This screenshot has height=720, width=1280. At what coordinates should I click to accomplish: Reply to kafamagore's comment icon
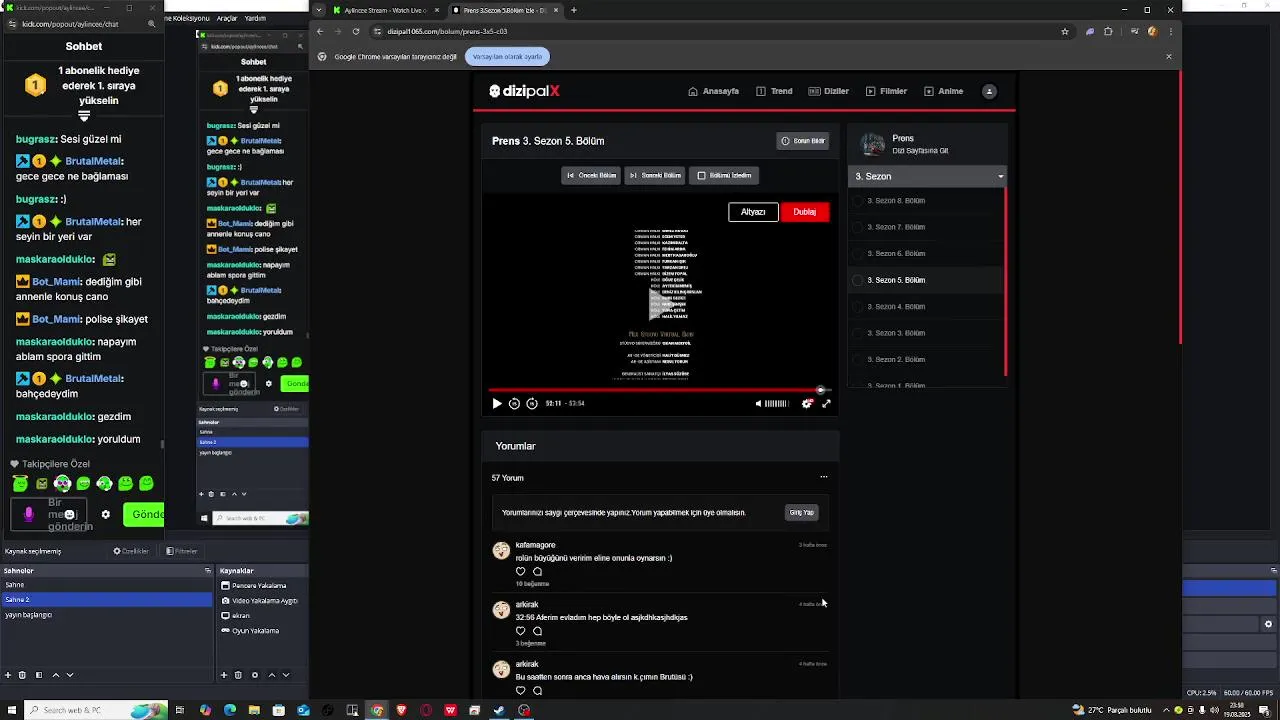tap(537, 572)
